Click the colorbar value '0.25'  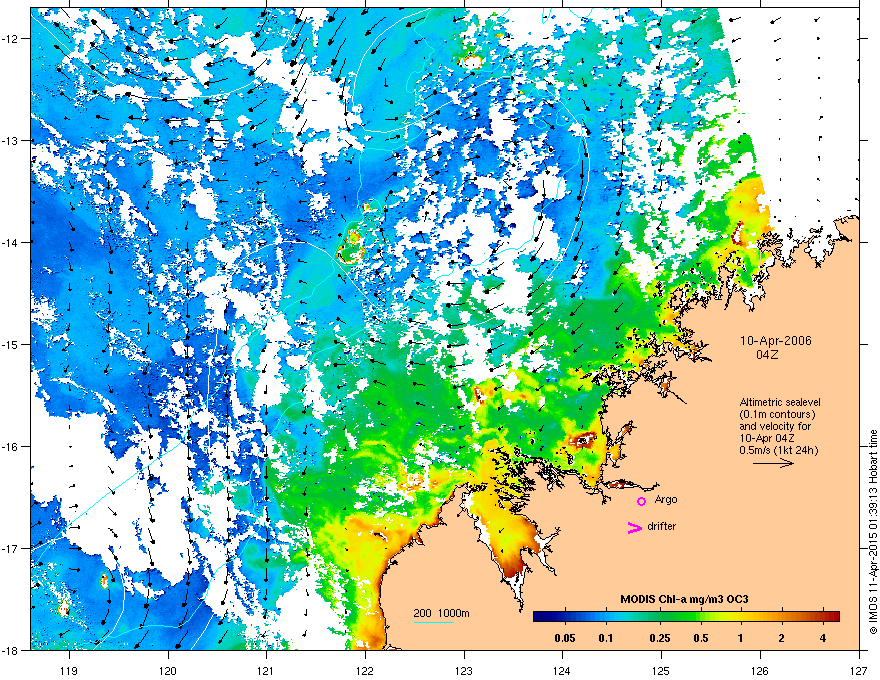(659, 638)
